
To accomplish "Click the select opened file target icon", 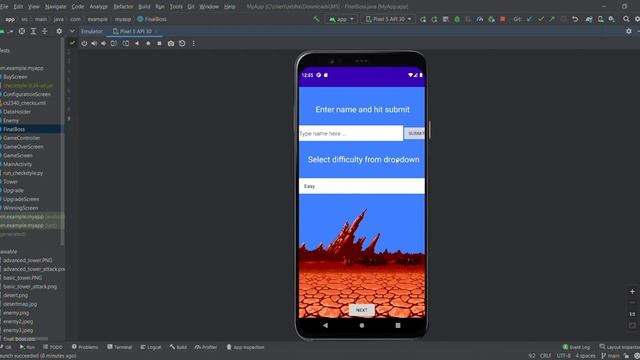I will coord(22,31).
